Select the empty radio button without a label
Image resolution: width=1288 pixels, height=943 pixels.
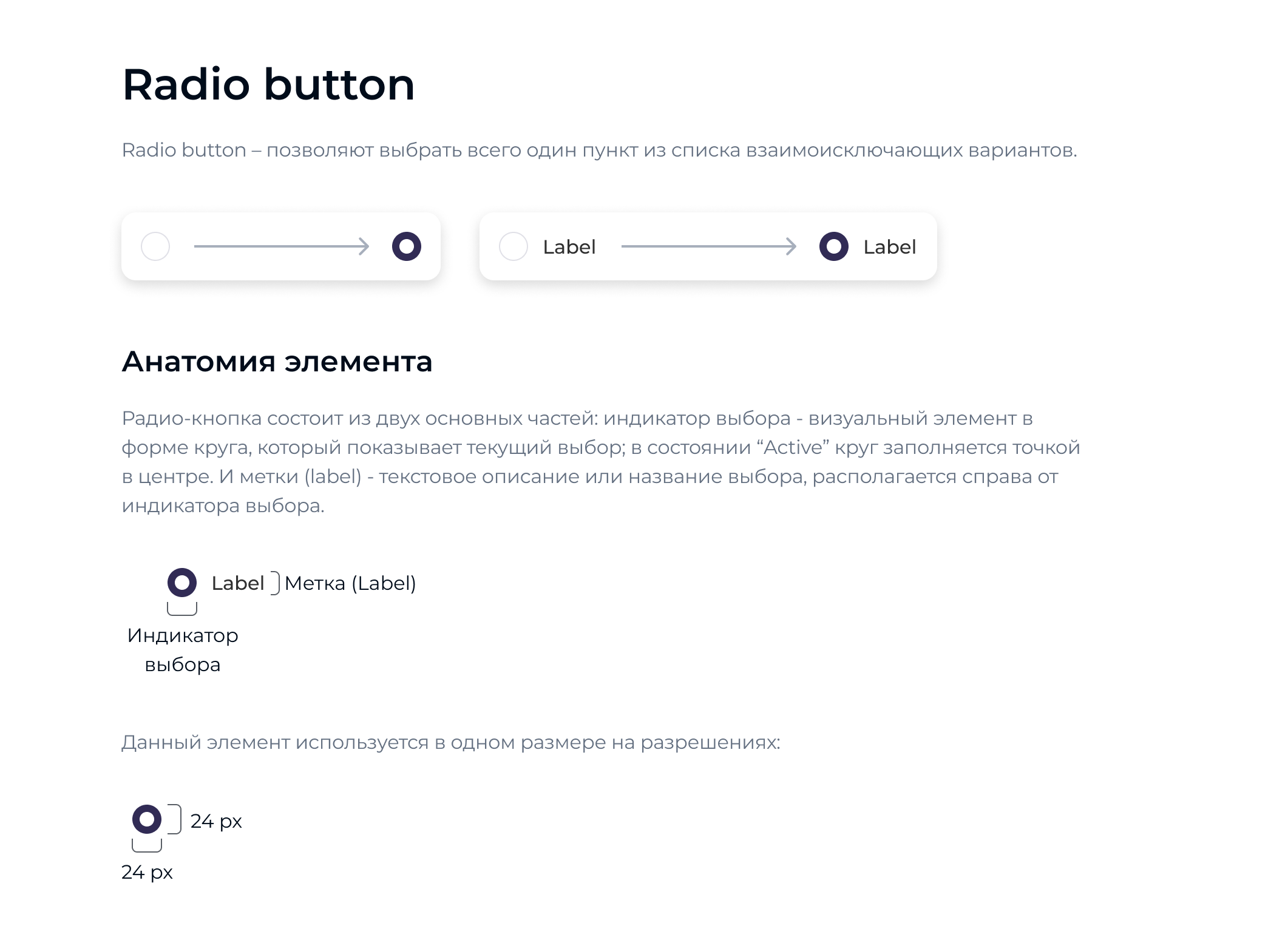[155, 246]
